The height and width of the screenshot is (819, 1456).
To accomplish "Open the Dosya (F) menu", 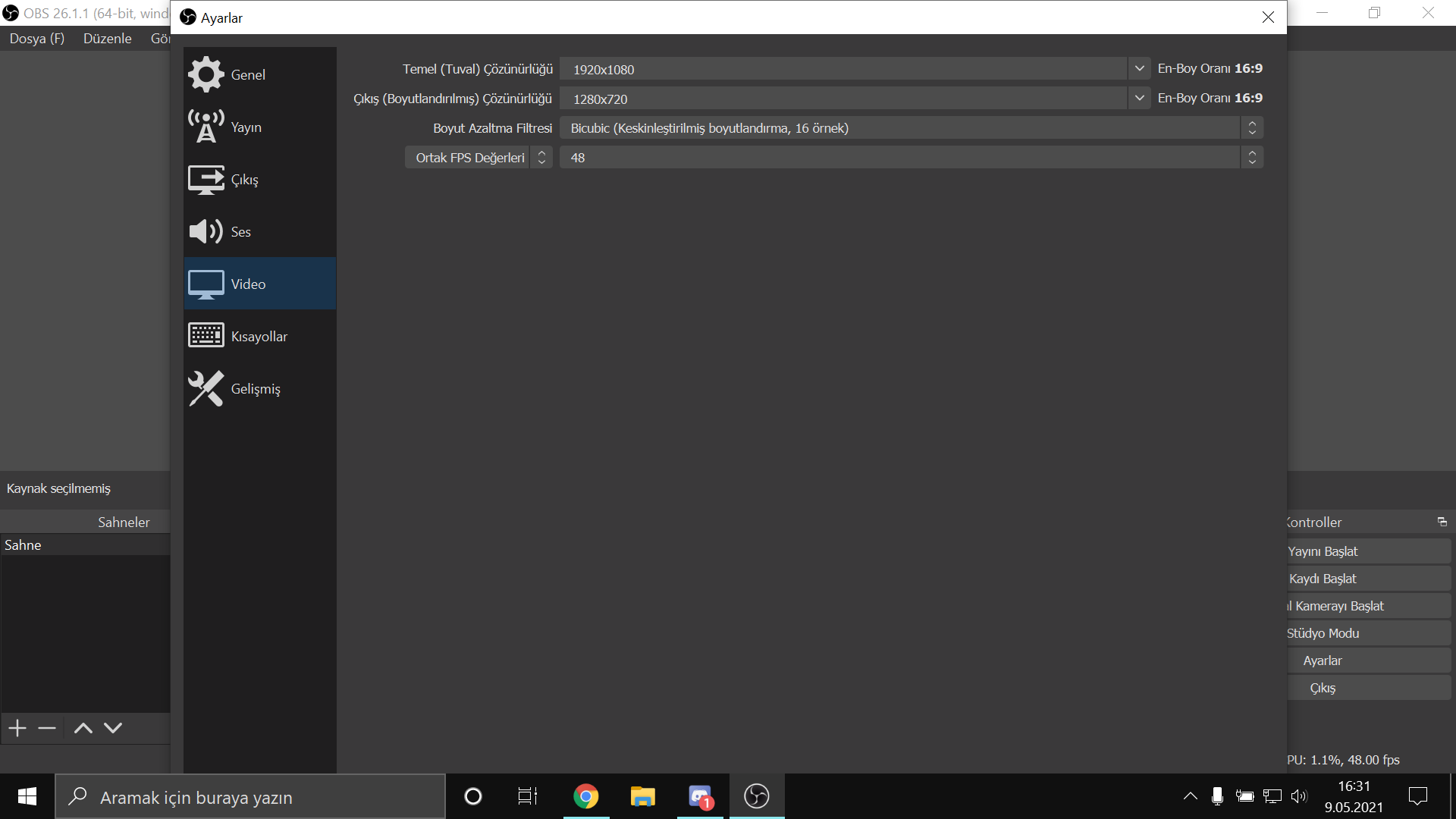I will [x=37, y=38].
